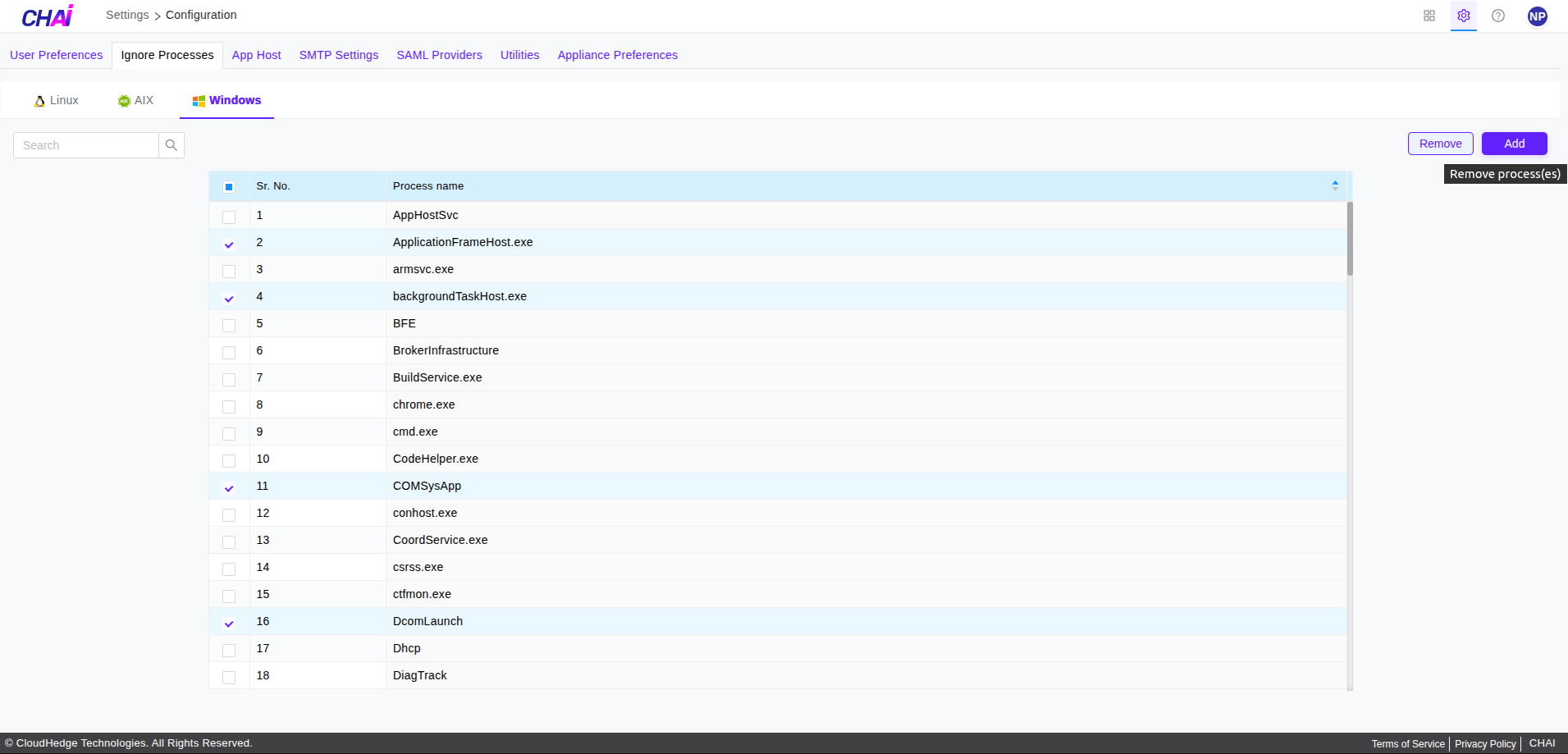Open the apps grid icon
Image resolution: width=1568 pixels, height=754 pixels.
(1429, 16)
